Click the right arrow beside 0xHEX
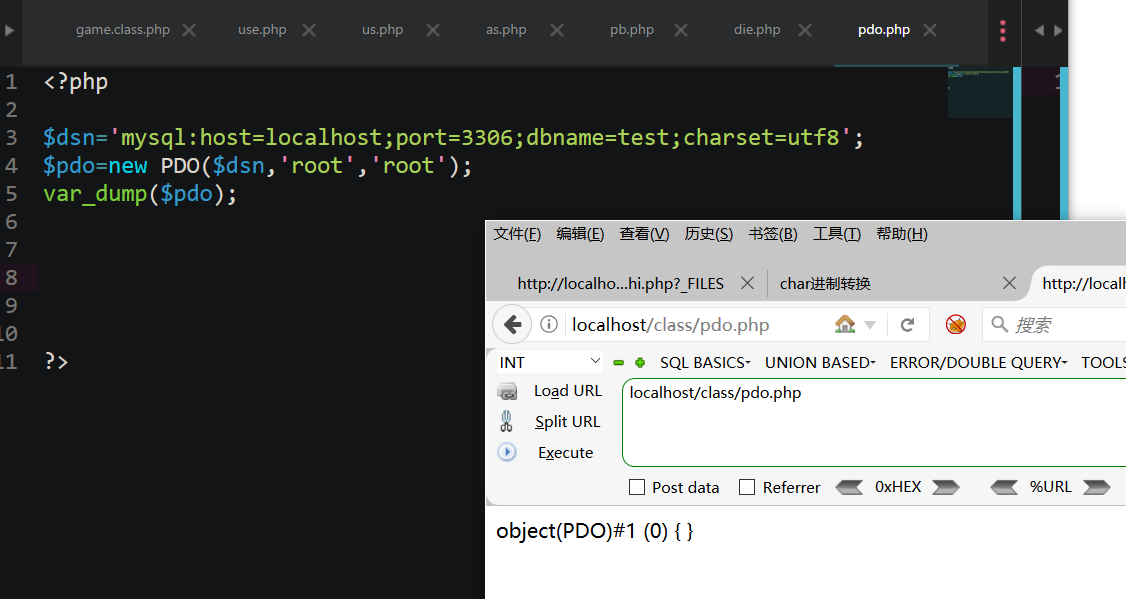 (x=946, y=488)
